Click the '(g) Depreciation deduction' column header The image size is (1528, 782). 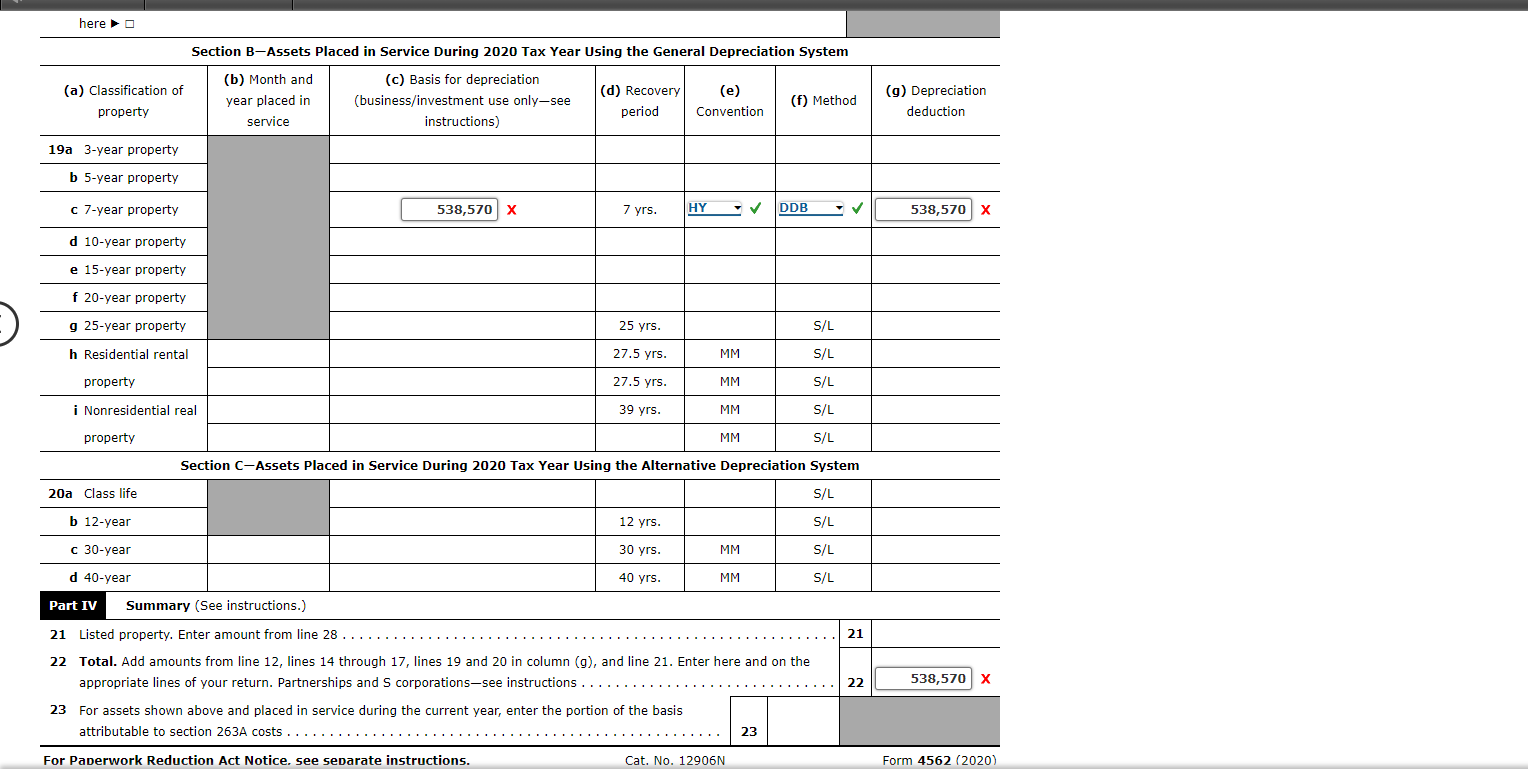click(936, 101)
